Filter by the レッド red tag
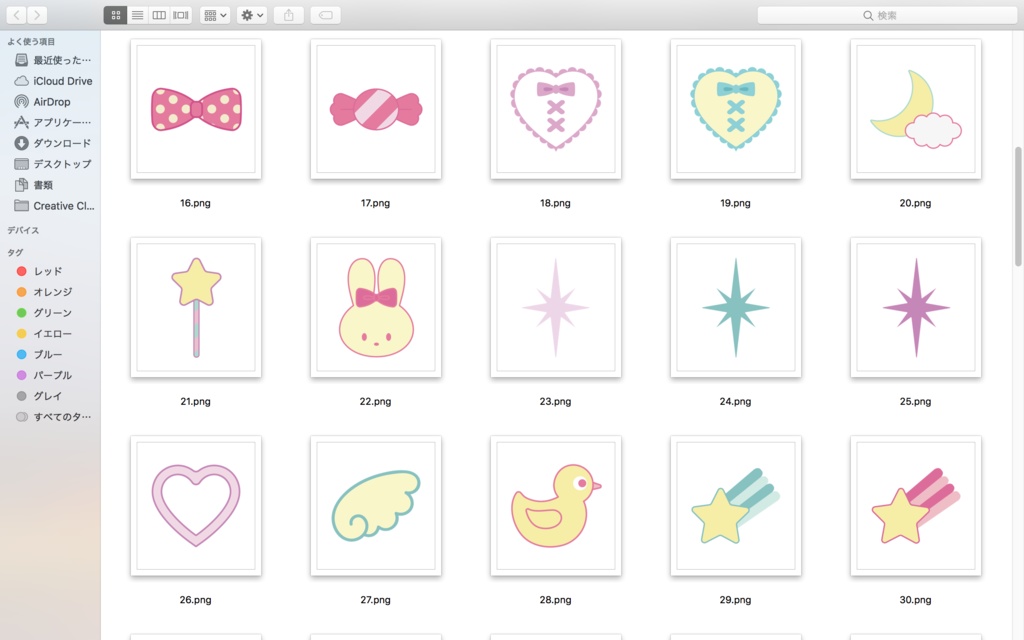Image resolution: width=1024 pixels, height=640 pixels. (39, 271)
